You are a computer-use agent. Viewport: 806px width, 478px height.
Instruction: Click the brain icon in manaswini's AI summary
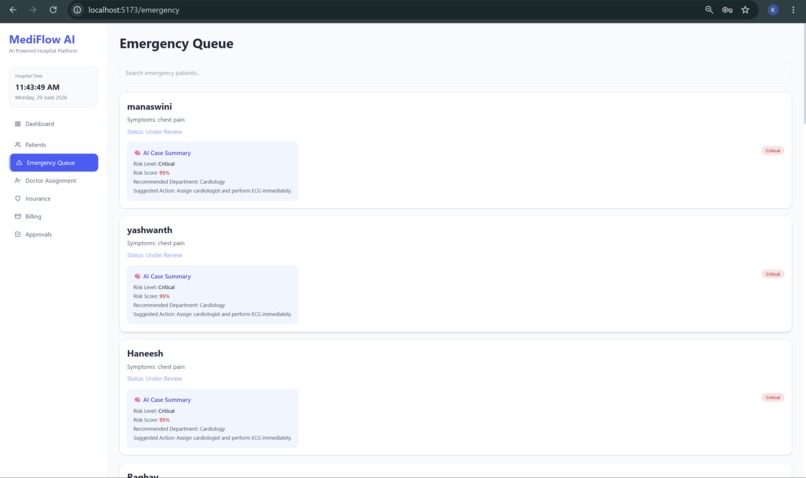[x=137, y=153]
